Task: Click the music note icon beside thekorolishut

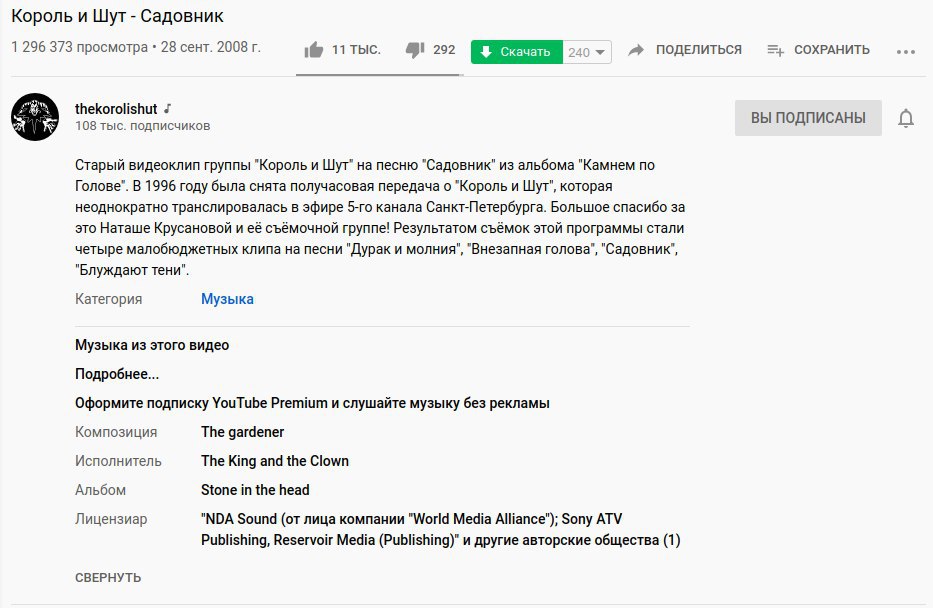Action: [168, 108]
